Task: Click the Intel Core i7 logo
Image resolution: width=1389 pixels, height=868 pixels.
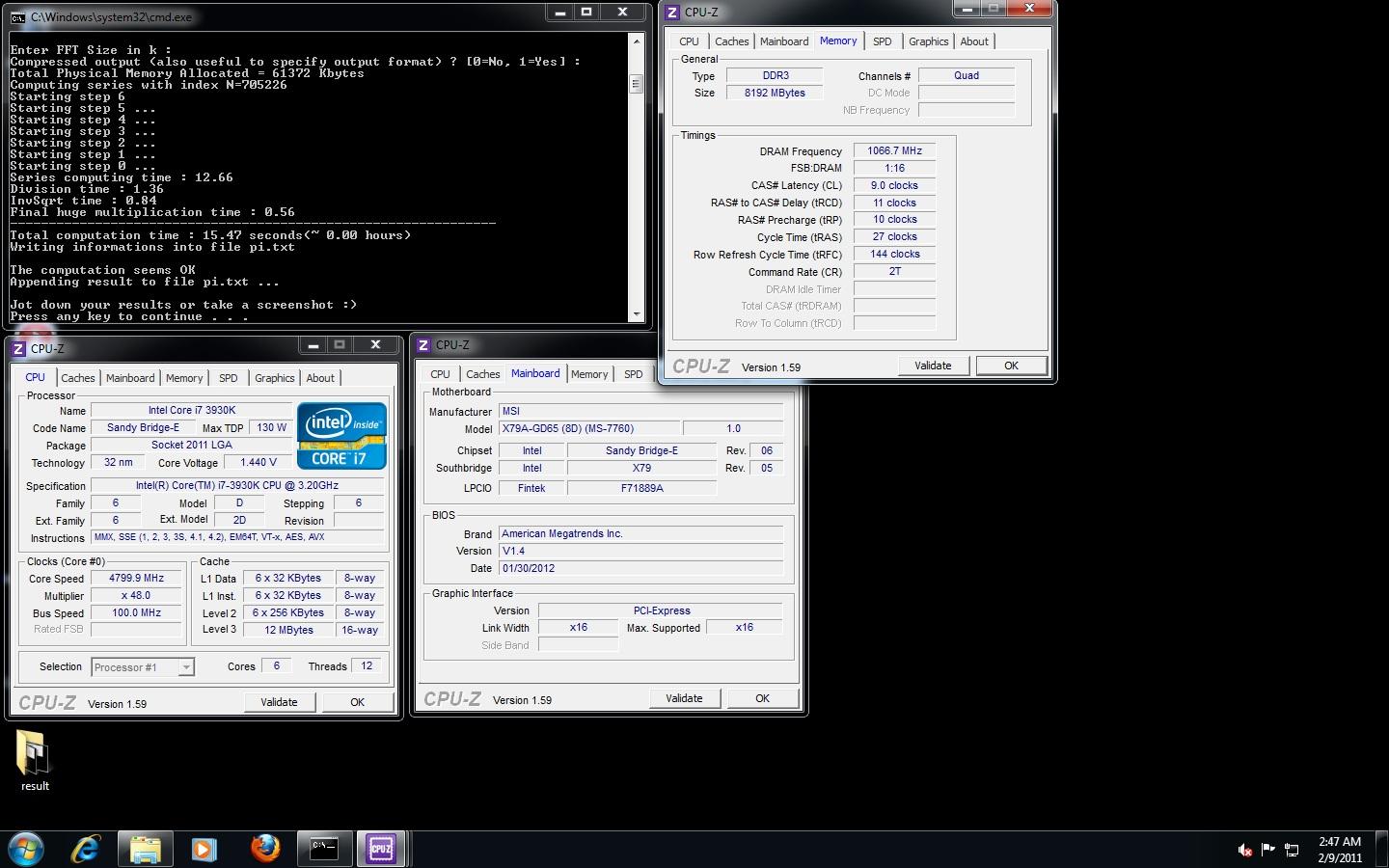Action: click(x=341, y=436)
